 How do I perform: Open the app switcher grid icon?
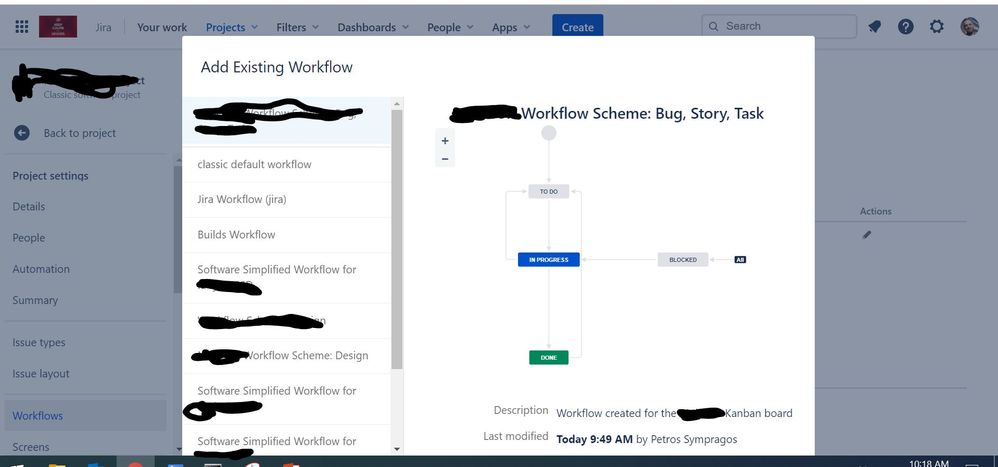coord(22,27)
